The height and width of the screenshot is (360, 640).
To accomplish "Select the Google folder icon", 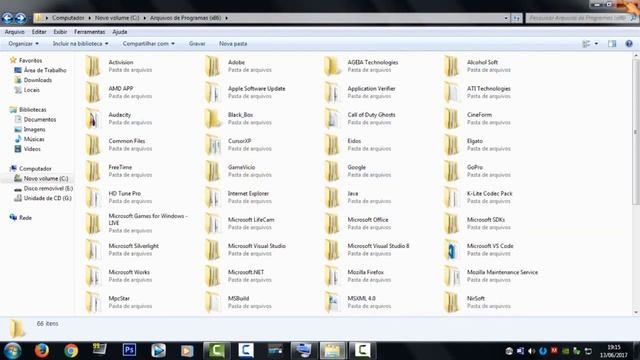I will (332, 171).
